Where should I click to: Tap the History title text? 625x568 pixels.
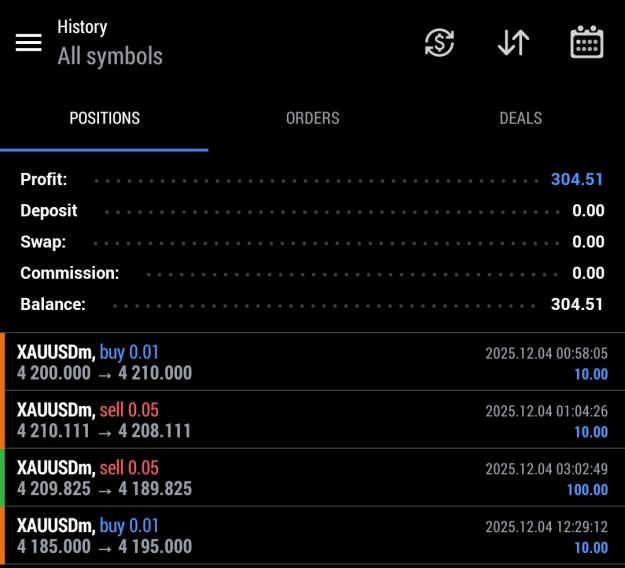[x=82, y=27]
